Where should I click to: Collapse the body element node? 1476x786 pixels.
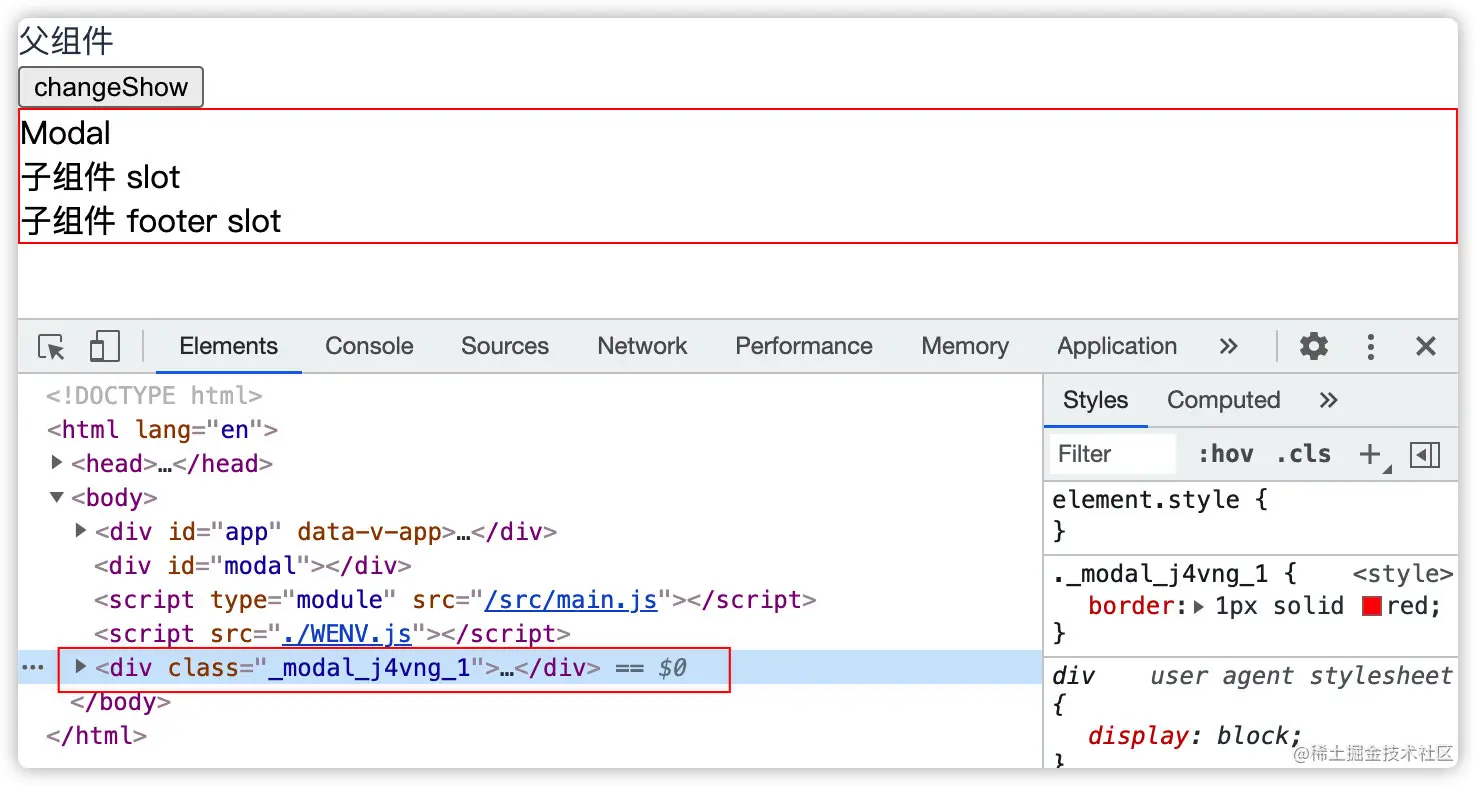pos(57,497)
